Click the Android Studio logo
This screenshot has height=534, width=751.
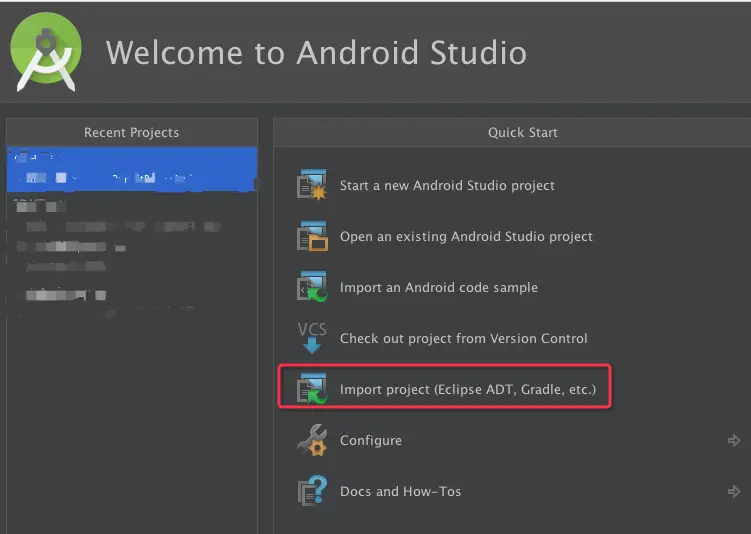click(46, 52)
